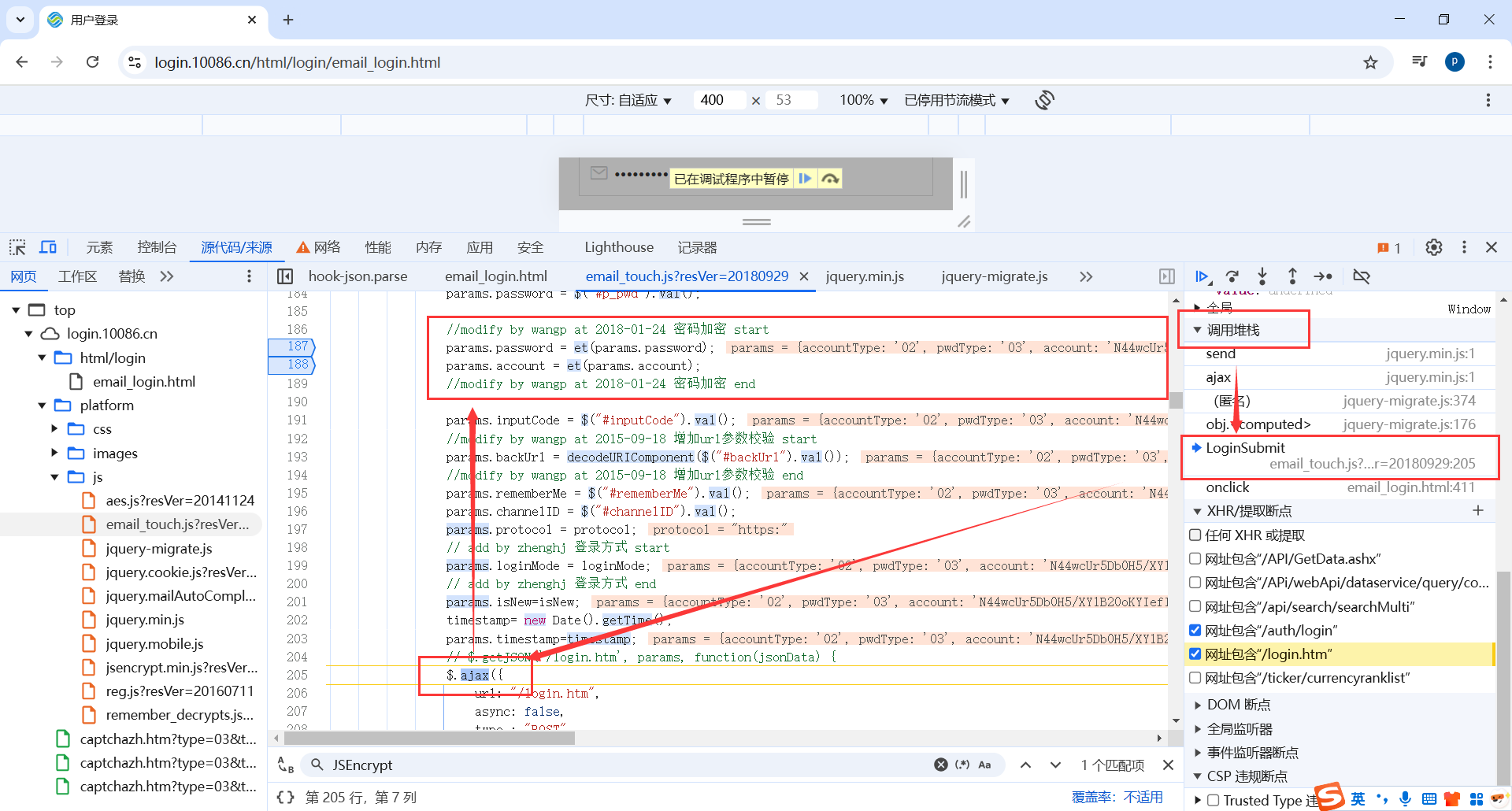This screenshot has width=1512, height=811.
Task: Uncheck the /login.htm XHR breakpoint
Action: pos(1195,654)
